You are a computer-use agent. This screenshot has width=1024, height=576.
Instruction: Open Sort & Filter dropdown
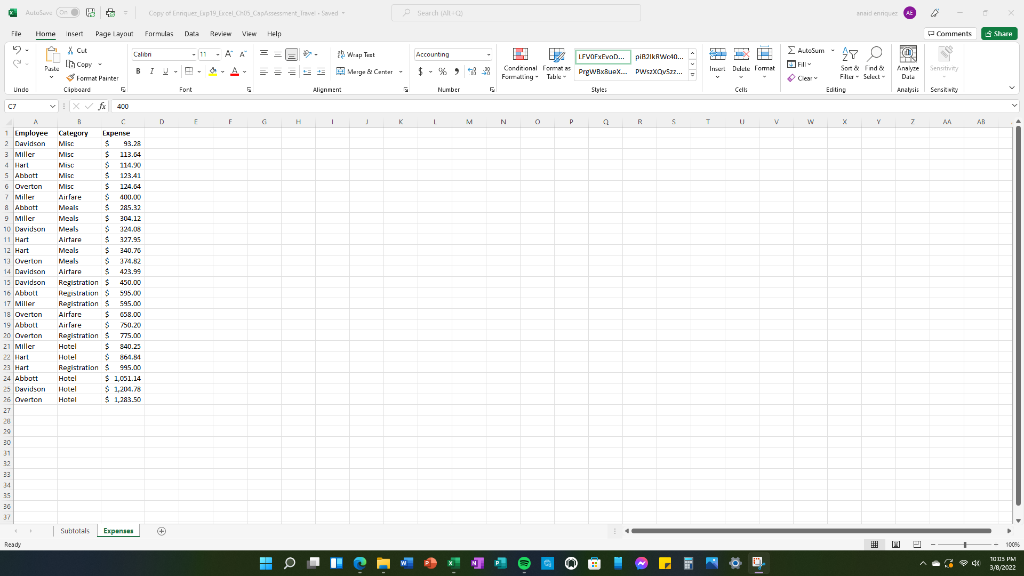tap(849, 63)
